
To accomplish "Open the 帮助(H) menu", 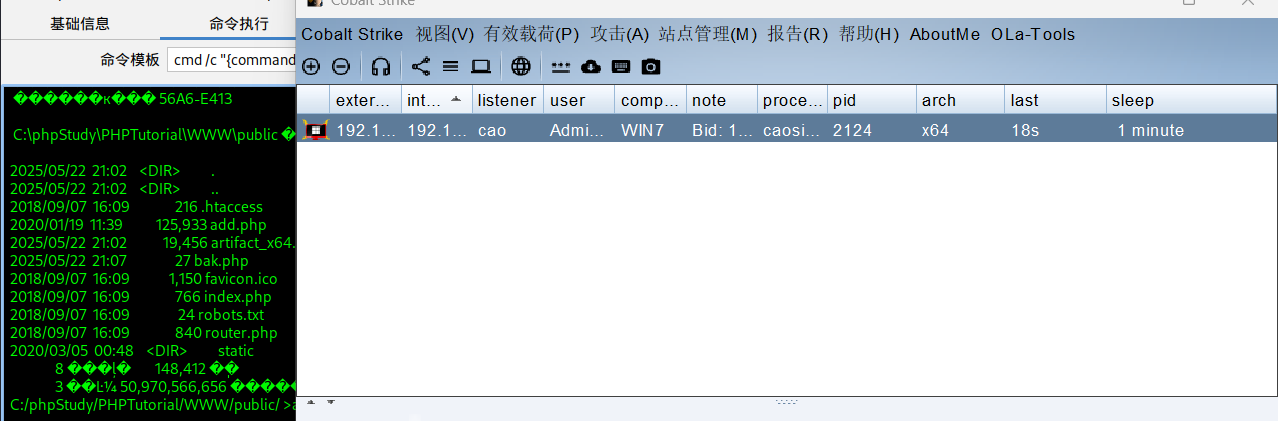I will (x=869, y=34).
